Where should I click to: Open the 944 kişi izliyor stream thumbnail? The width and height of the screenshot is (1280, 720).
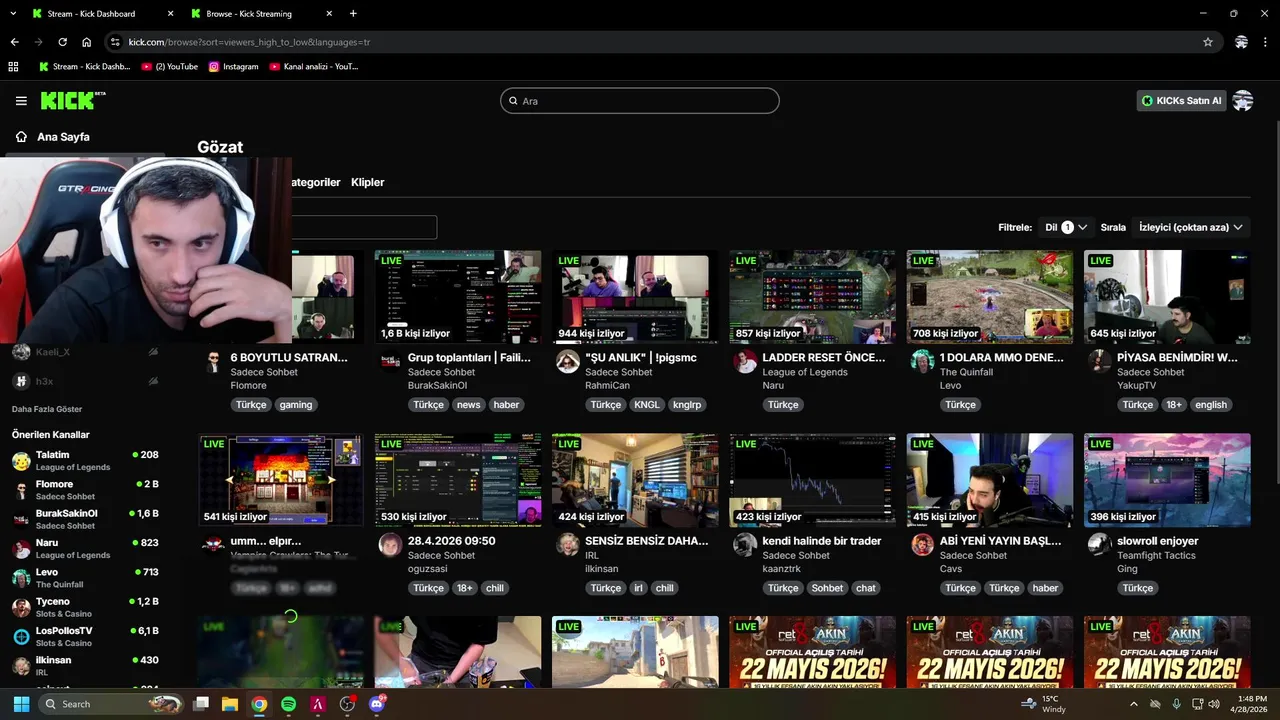(x=635, y=297)
